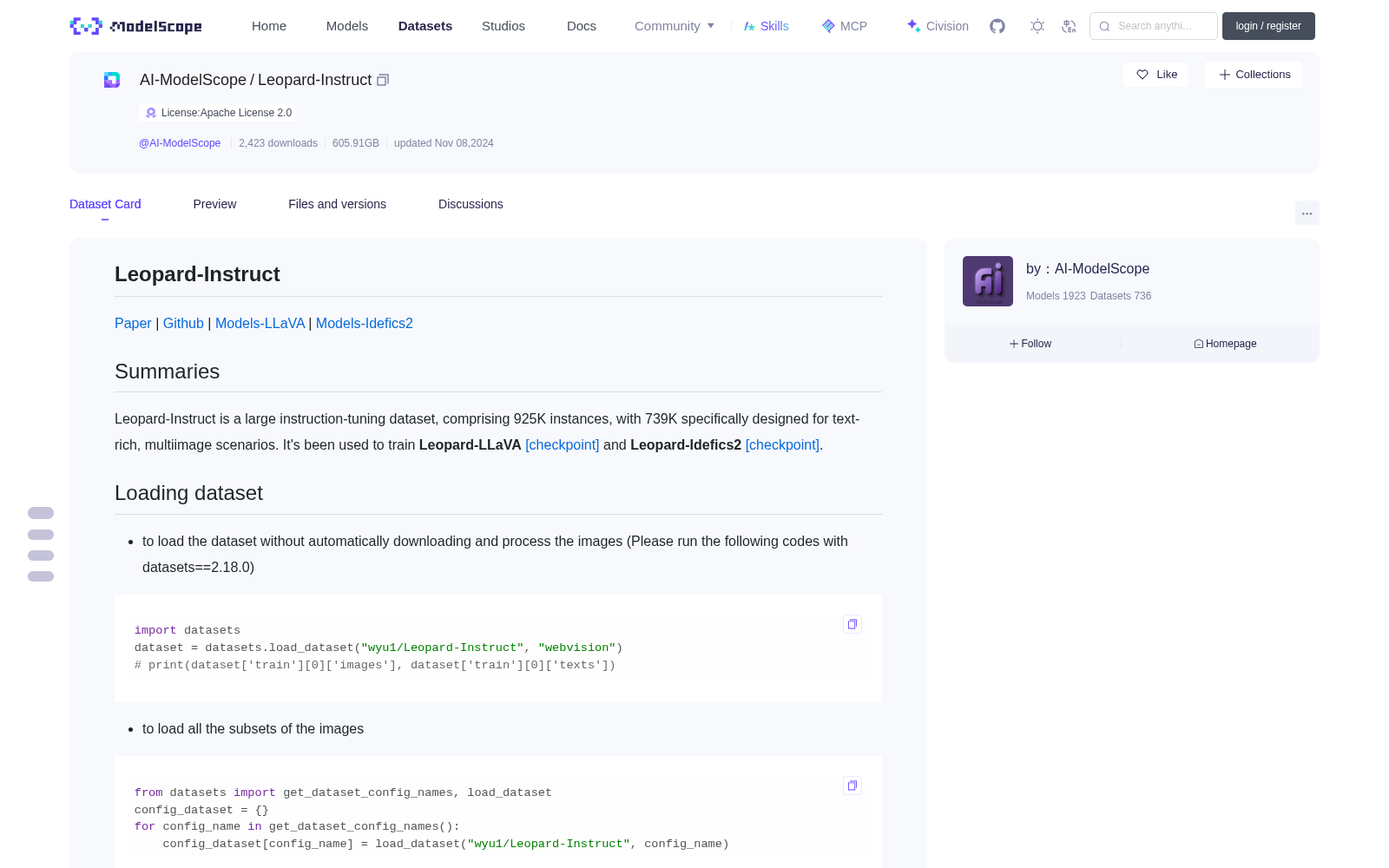
Task: Add dataset to Collections
Action: click(x=1254, y=75)
